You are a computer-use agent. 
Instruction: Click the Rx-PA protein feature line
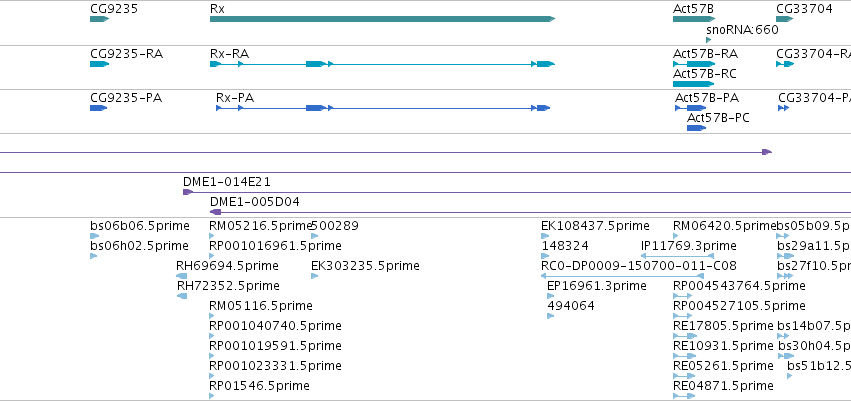click(383, 108)
